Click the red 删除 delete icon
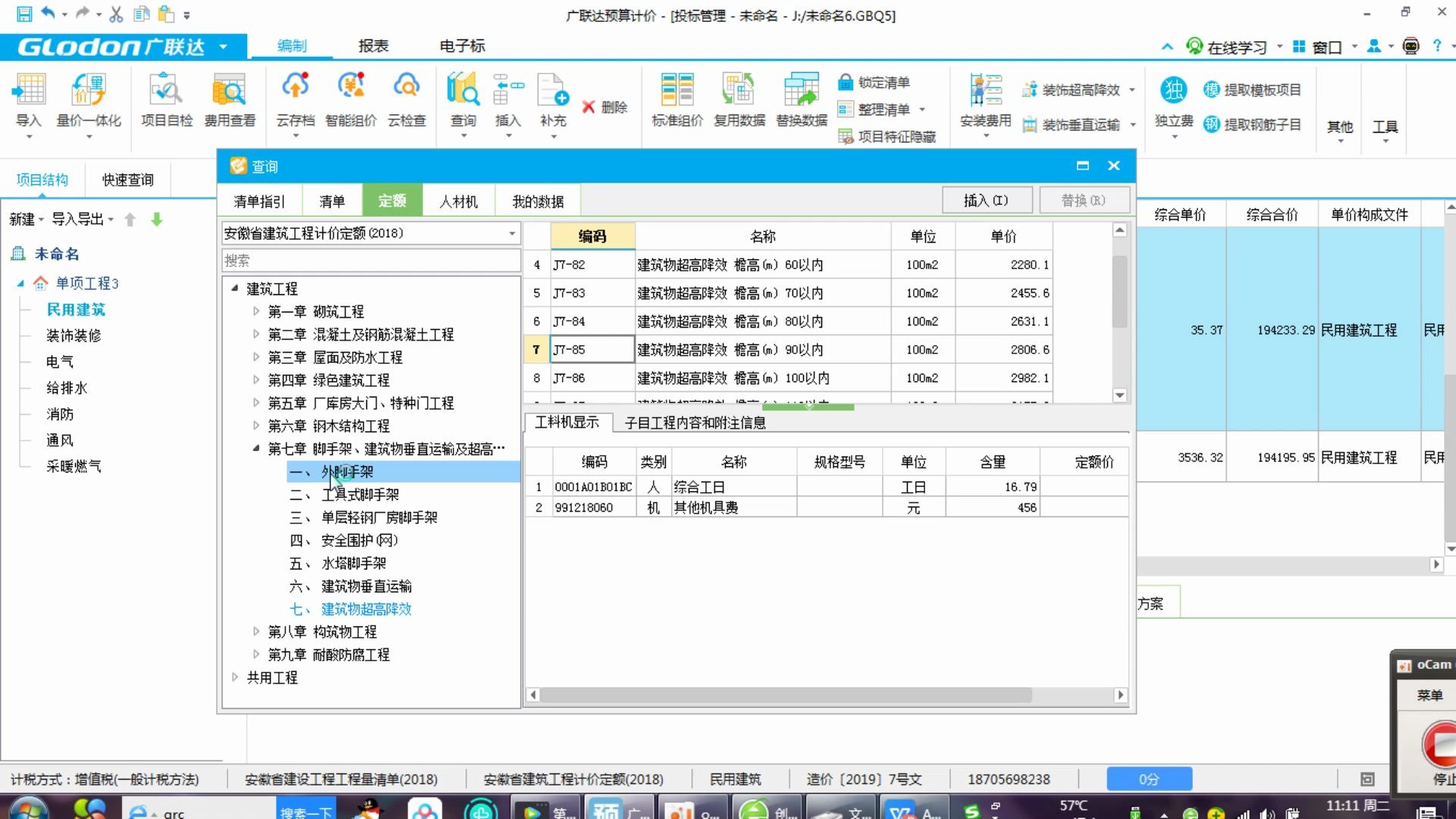The image size is (1456, 819). point(588,107)
